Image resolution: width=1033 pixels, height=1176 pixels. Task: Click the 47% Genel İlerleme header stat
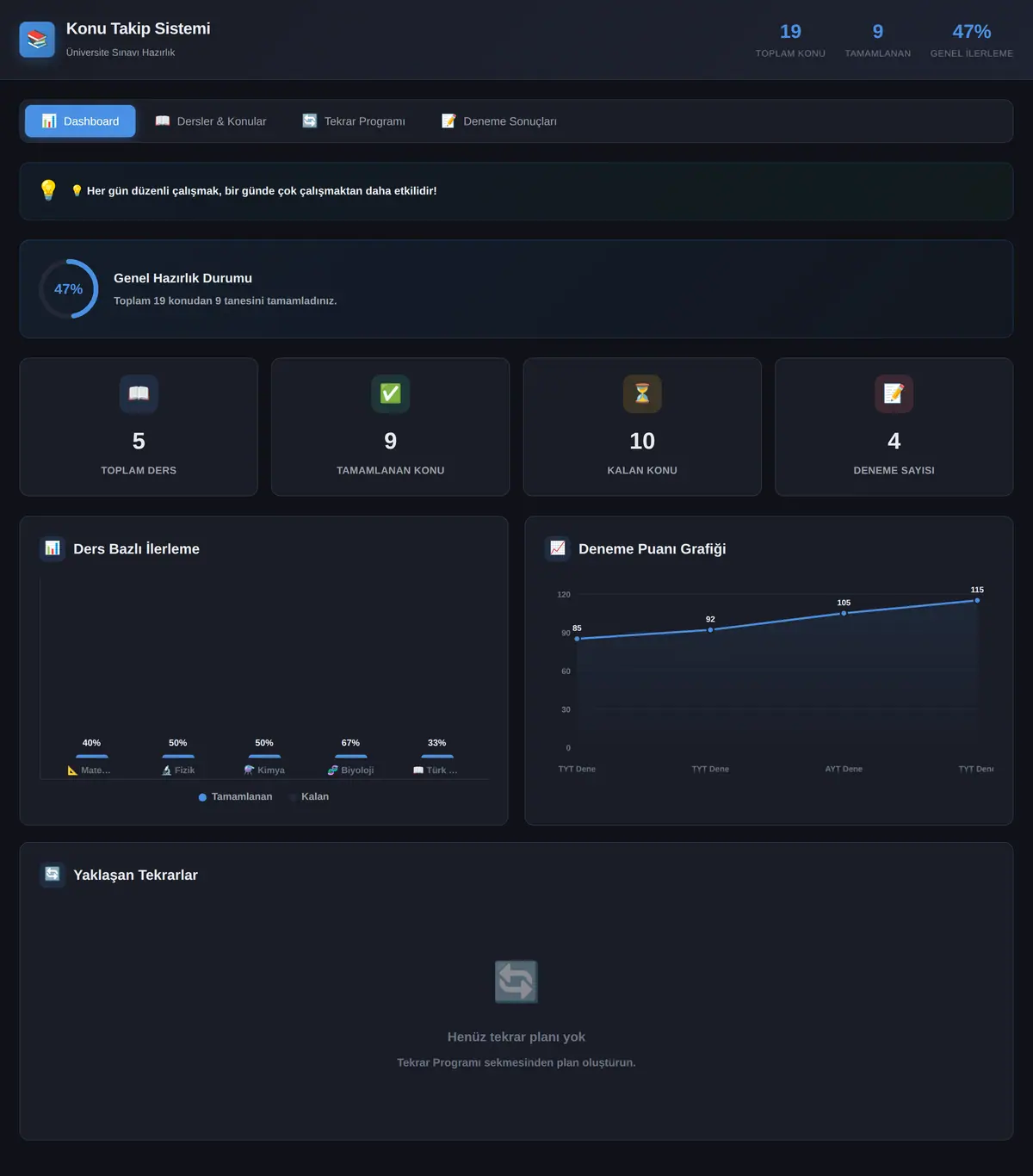[972, 40]
